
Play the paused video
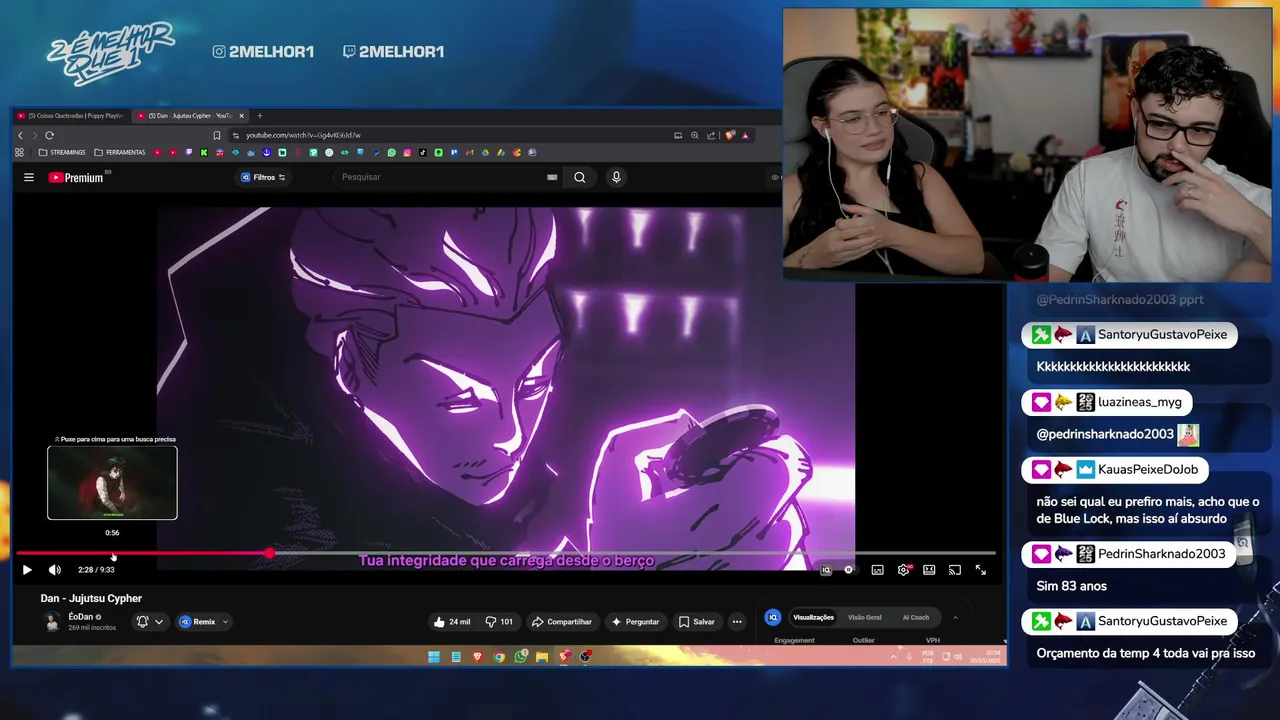27,570
